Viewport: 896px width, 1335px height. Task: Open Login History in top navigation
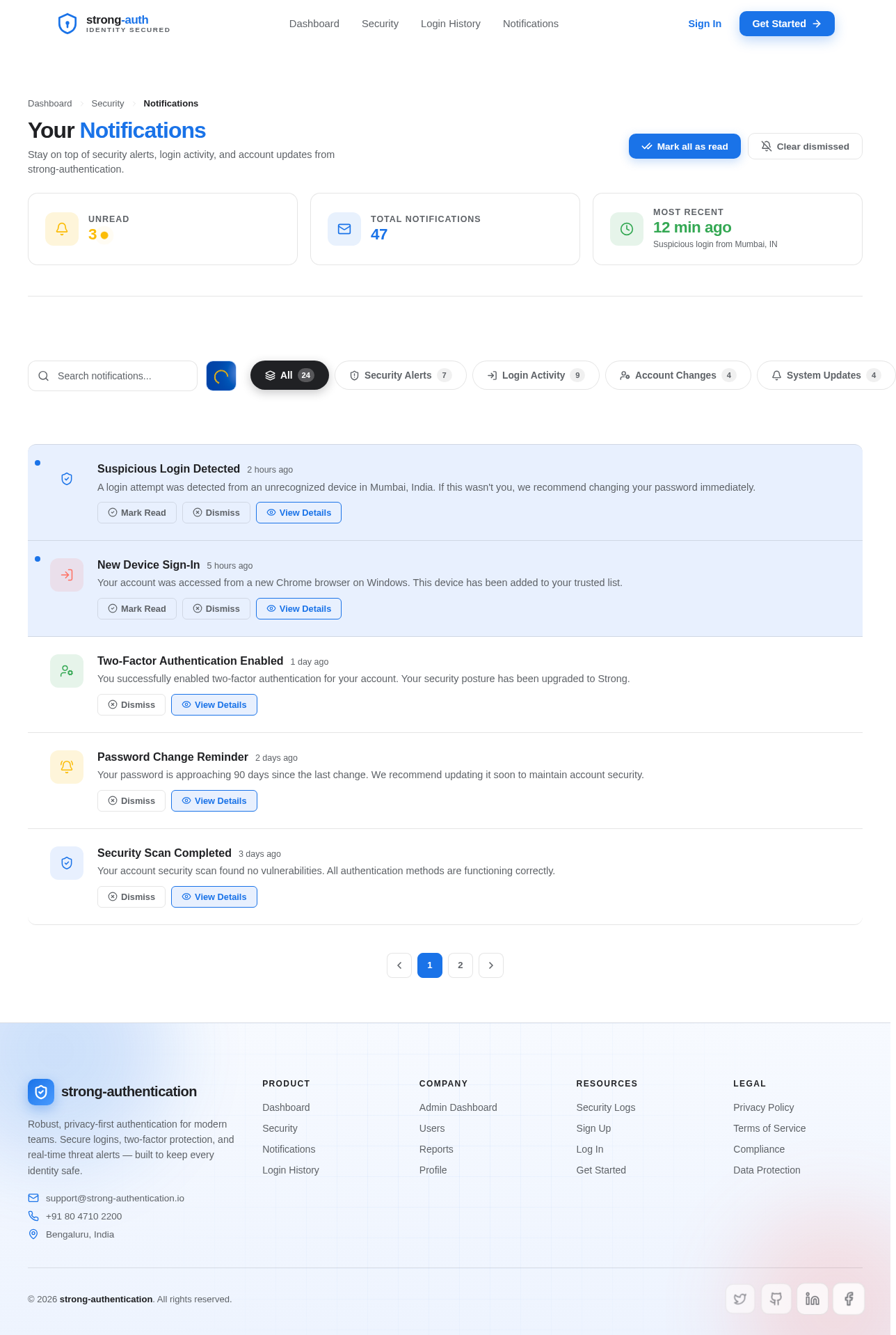click(451, 24)
